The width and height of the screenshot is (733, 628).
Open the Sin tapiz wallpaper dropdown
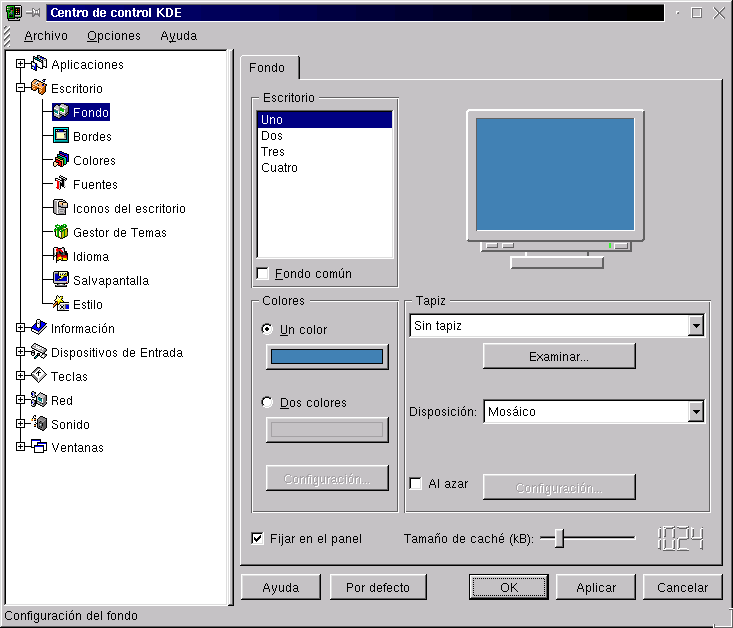tap(696, 326)
